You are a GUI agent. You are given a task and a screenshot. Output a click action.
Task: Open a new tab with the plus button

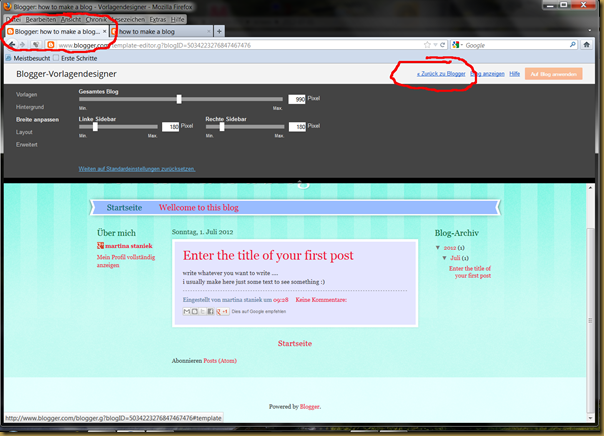click(219, 31)
